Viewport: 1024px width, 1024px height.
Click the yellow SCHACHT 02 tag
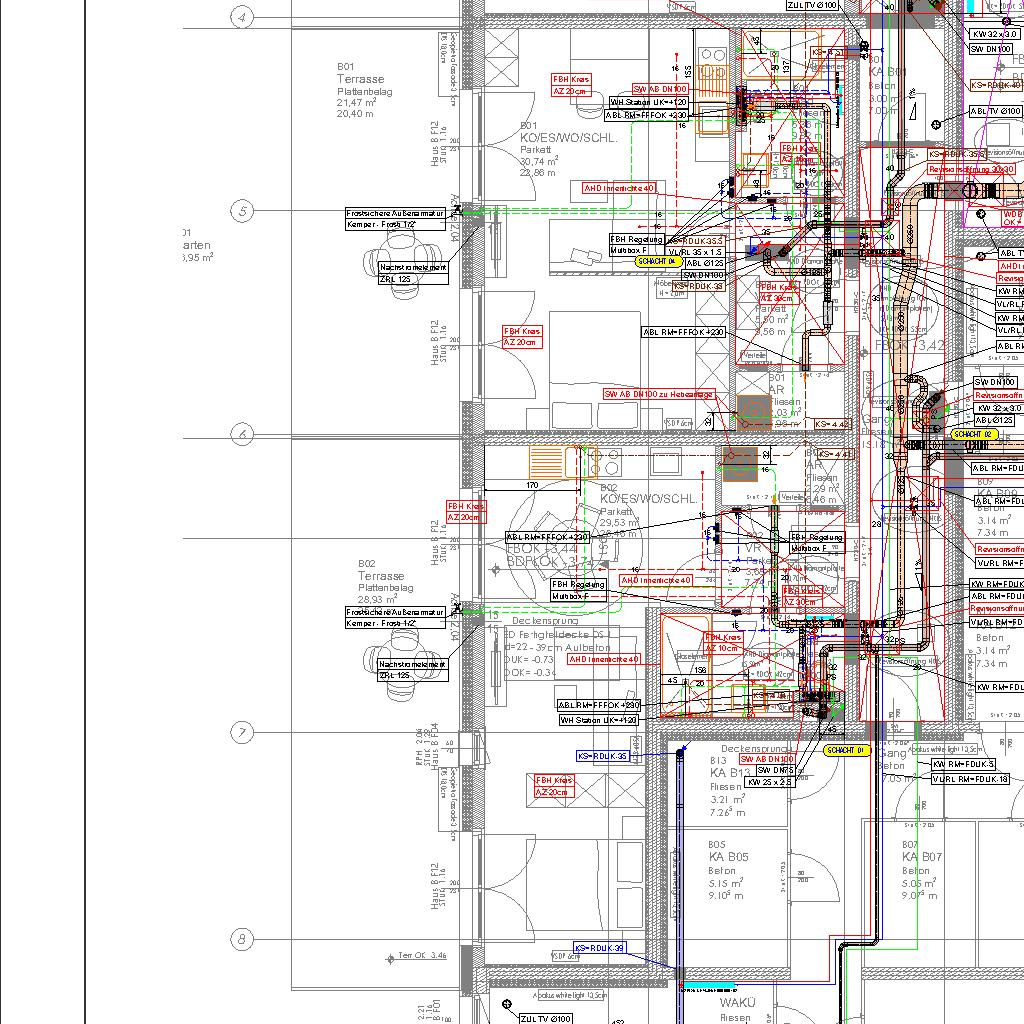[x=975, y=435]
